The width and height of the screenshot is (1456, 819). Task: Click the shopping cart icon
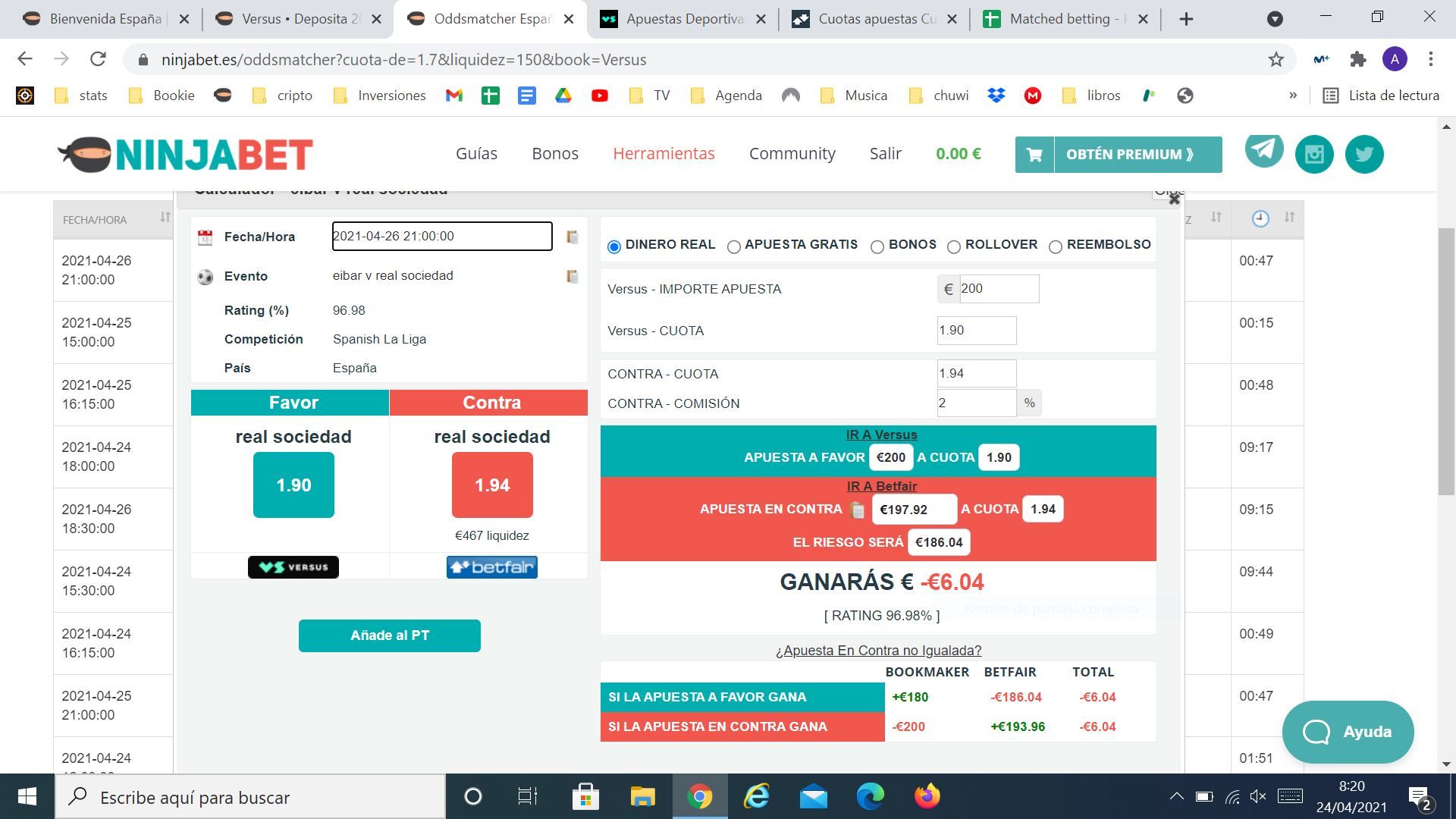point(1034,155)
